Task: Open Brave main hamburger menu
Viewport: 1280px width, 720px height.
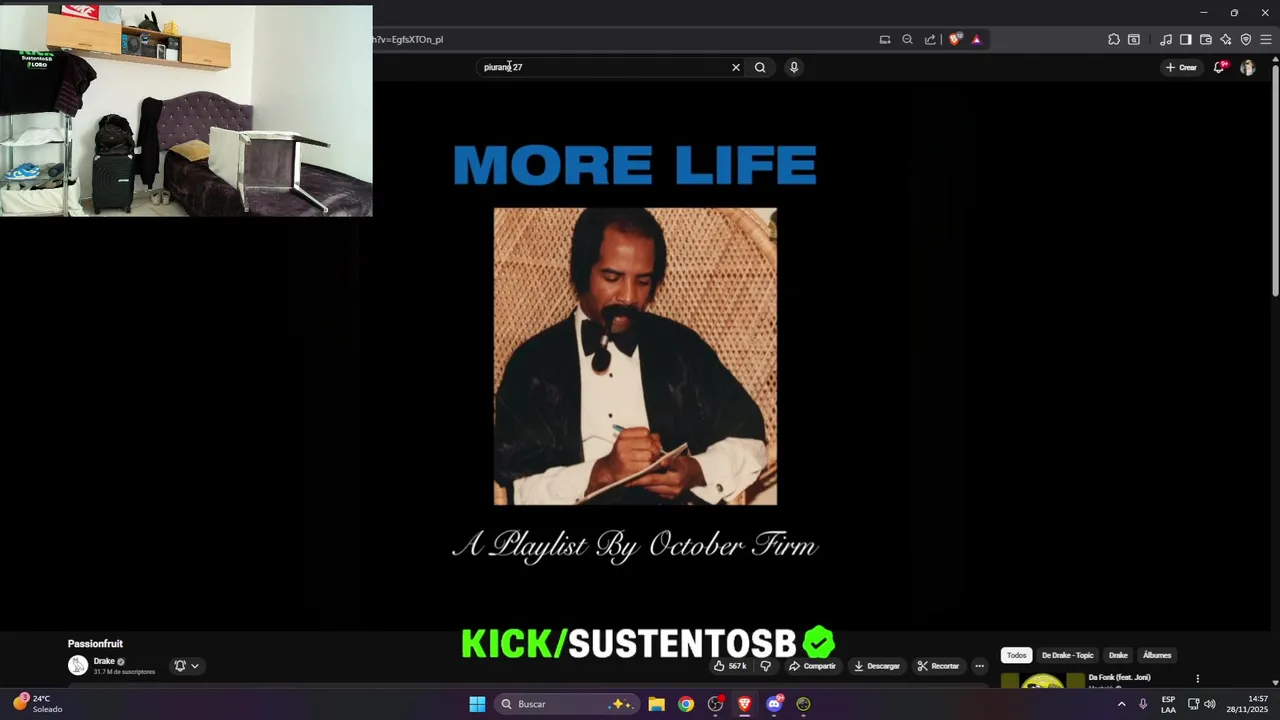Action: 1266,40
